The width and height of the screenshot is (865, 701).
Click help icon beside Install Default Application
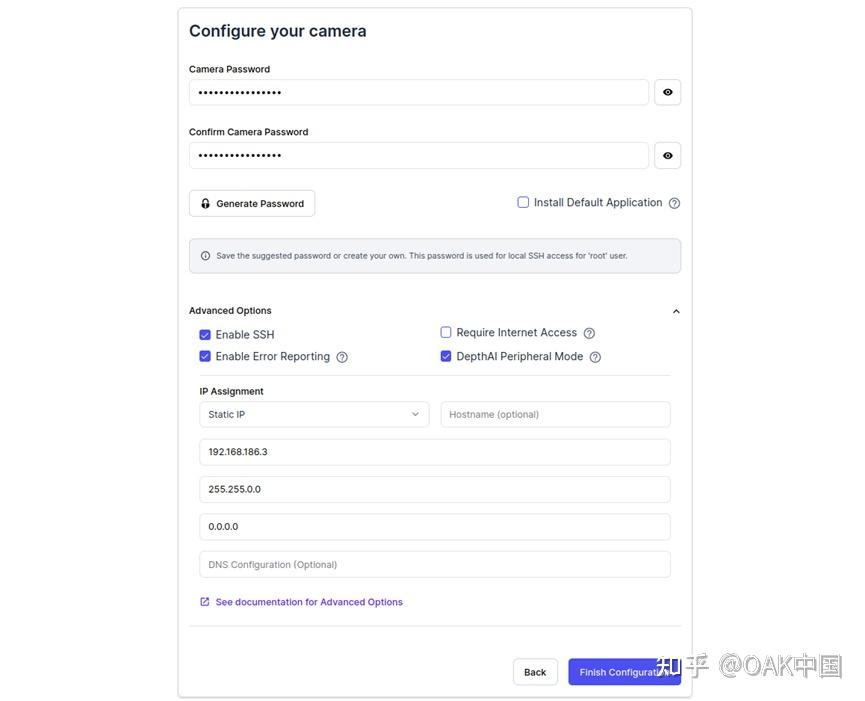click(x=674, y=203)
